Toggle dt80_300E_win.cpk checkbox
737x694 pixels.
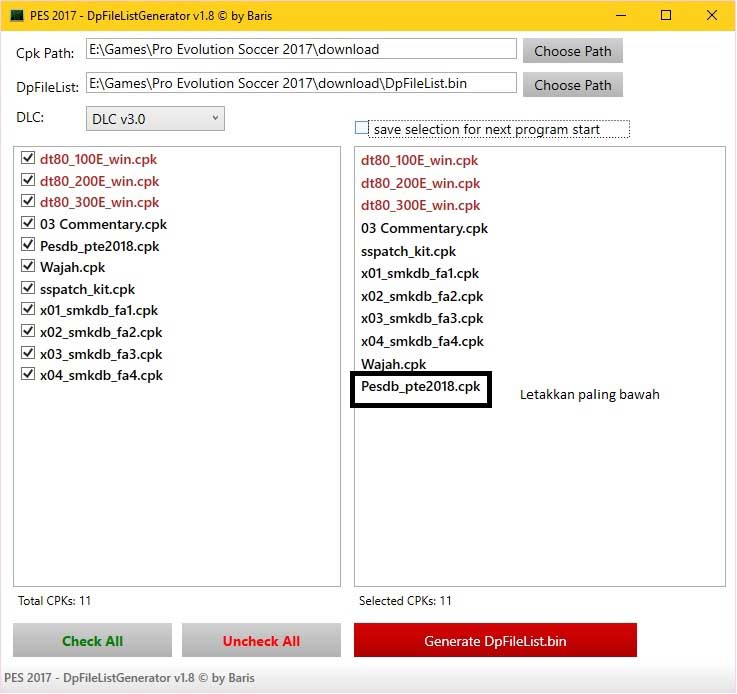28,201
